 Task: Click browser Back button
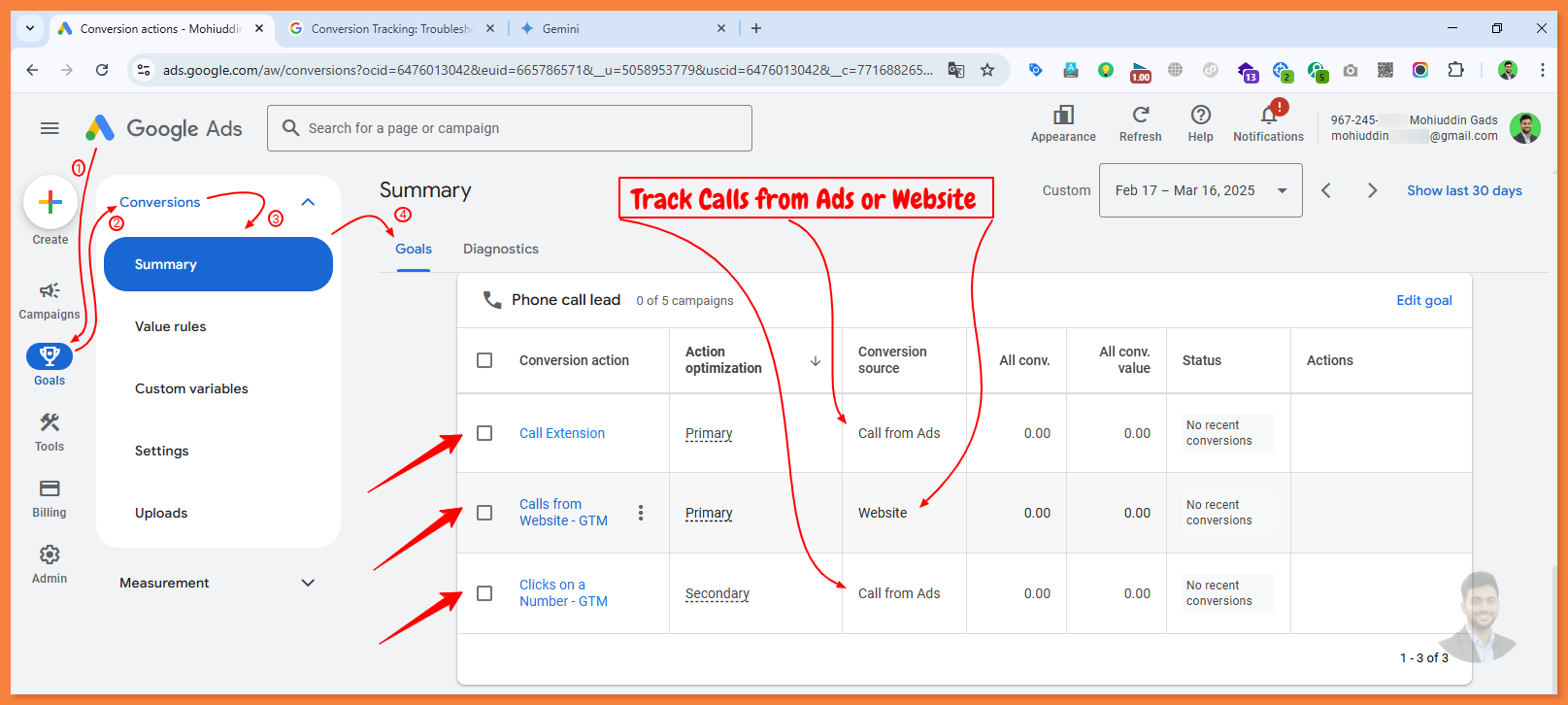coord(32,70)
